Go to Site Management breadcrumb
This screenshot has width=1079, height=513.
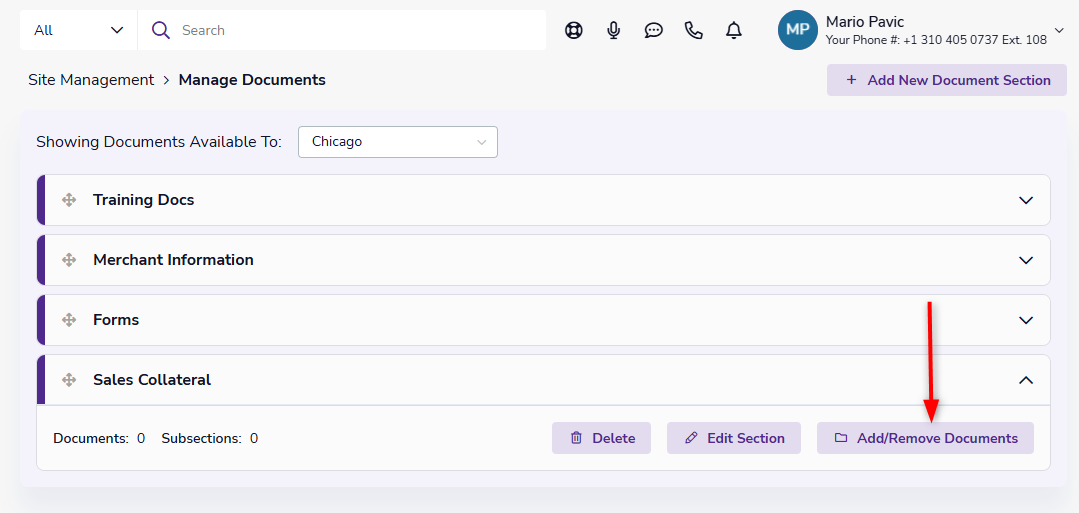click(x=91, y=80)
